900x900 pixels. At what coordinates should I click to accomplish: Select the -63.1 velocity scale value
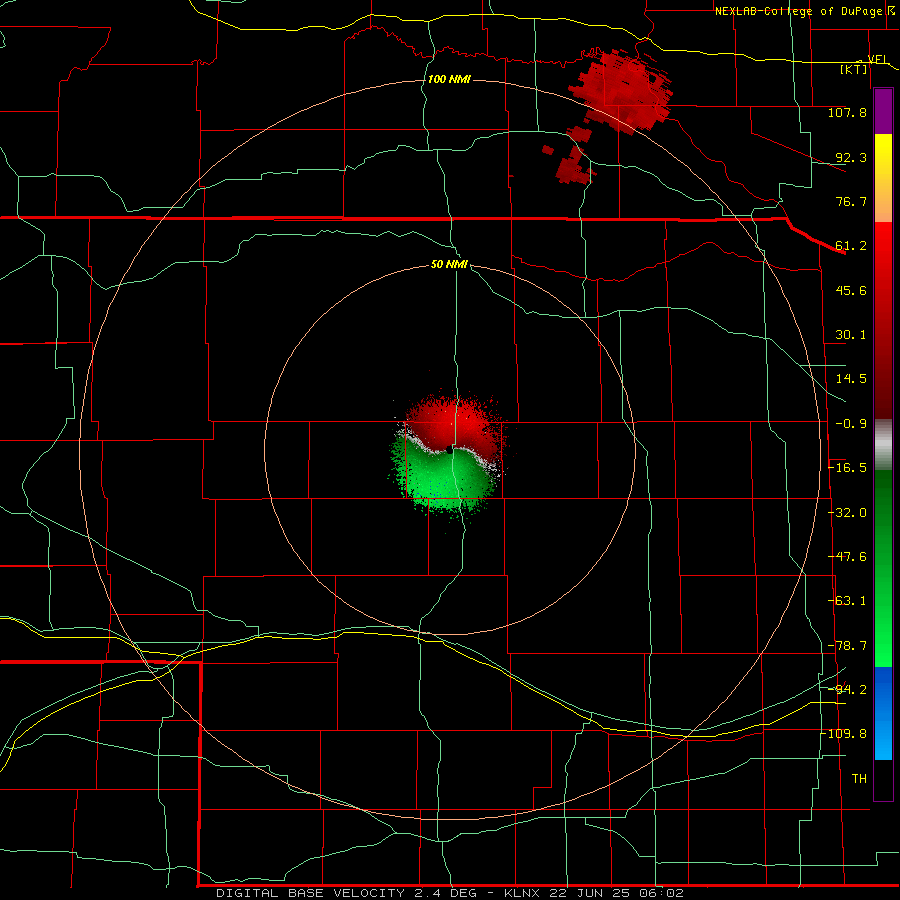847,601
